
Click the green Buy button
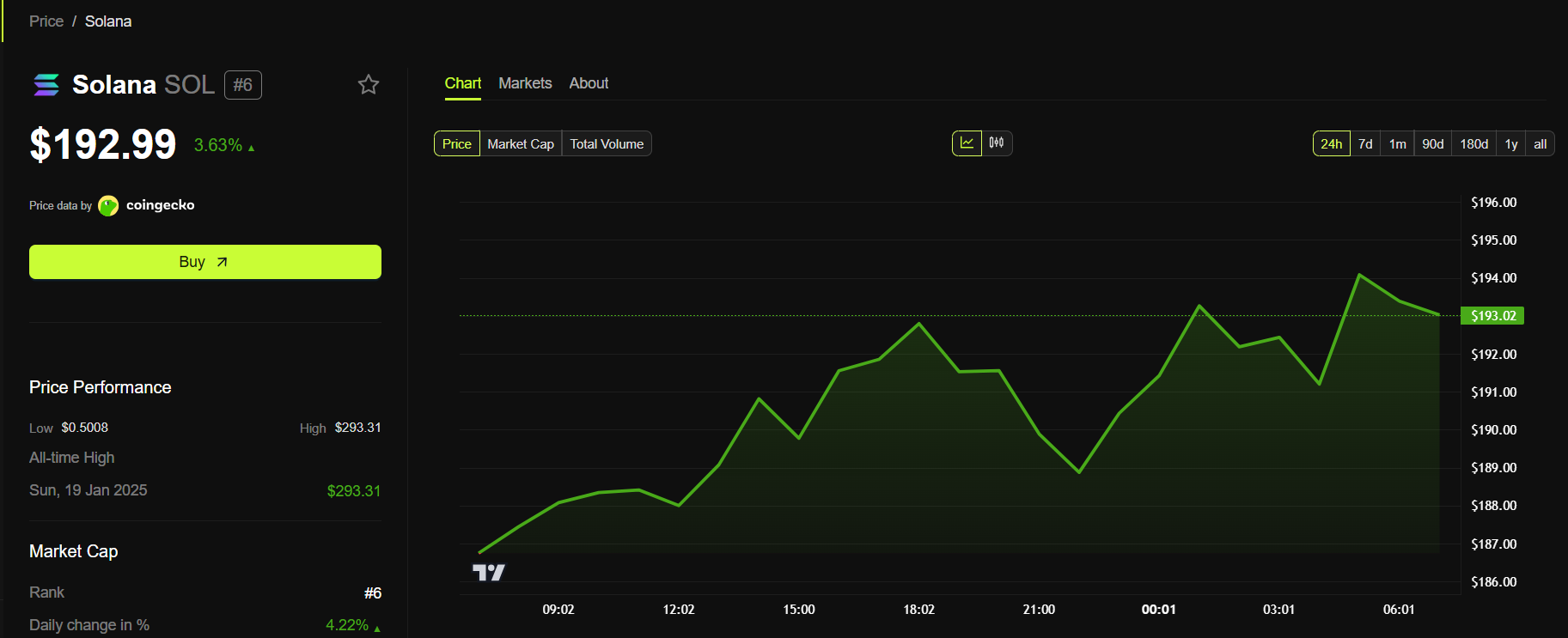pyautogui.click(x=205, y=262)
